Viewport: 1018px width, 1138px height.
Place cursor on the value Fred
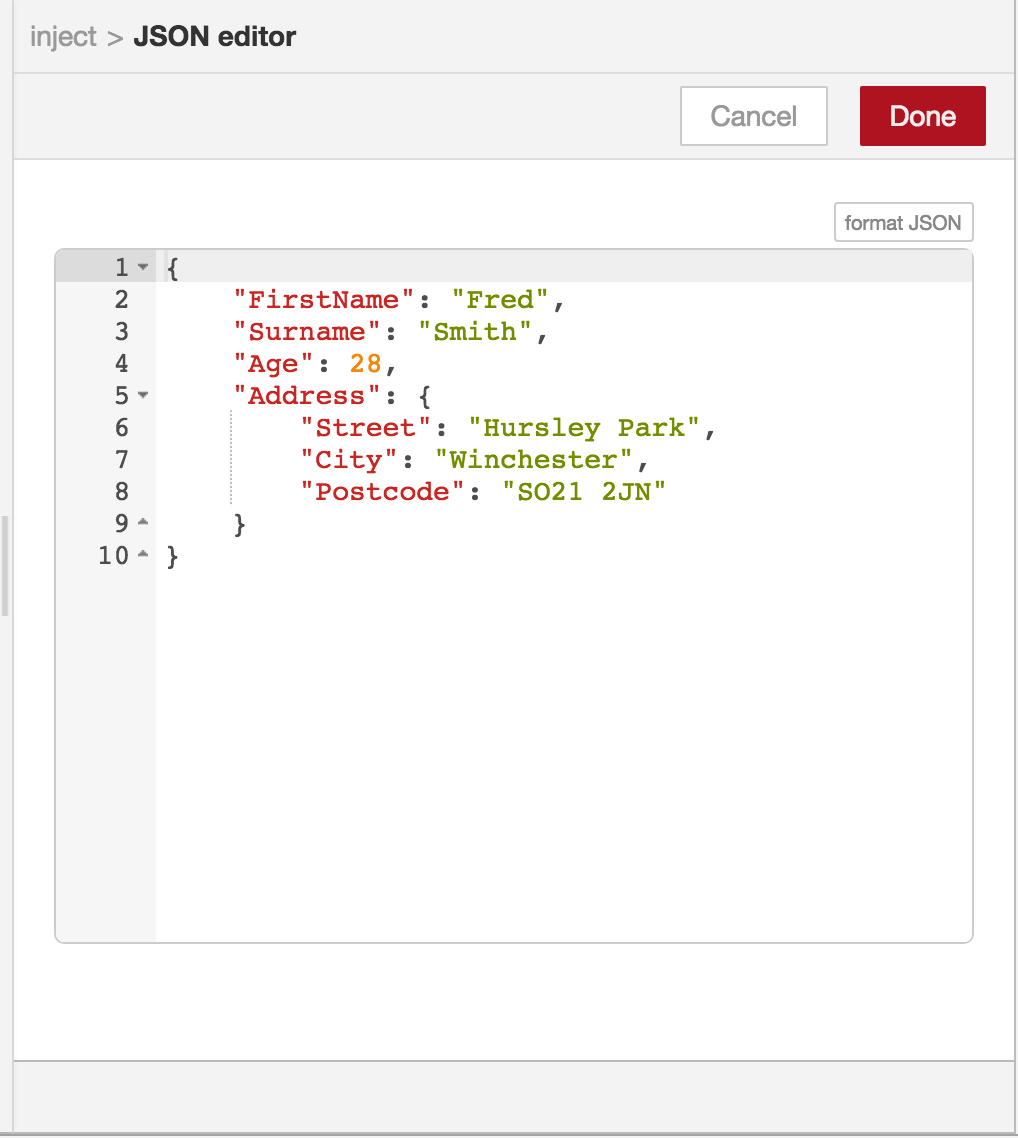pyautogui.click(x=500, y=299)
